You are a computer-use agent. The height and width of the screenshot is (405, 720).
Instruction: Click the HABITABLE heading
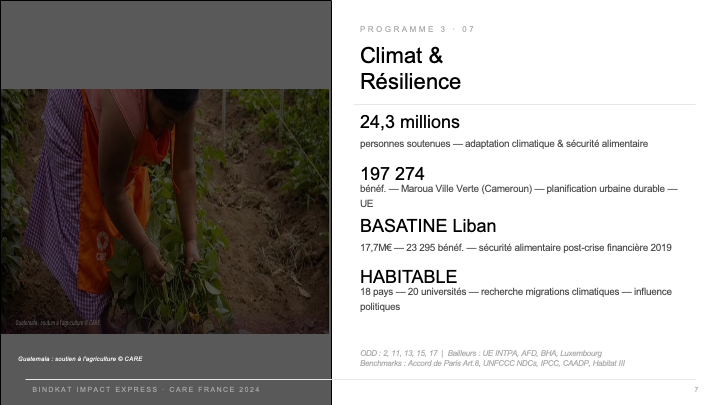[408, 277]
